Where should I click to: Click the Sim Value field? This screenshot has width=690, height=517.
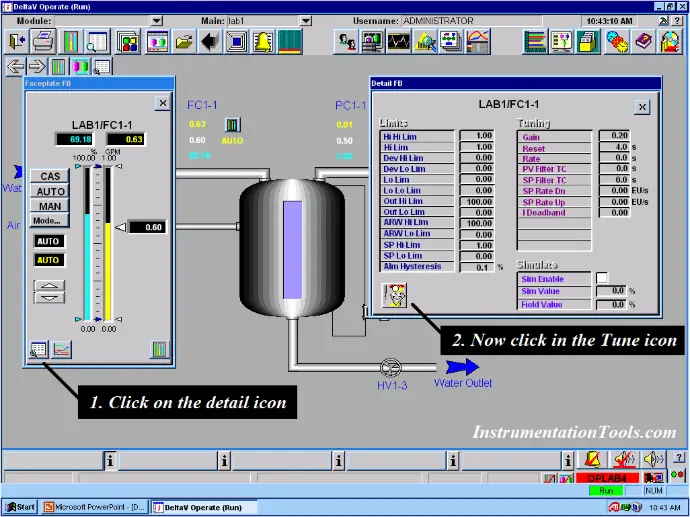[611, 291]
